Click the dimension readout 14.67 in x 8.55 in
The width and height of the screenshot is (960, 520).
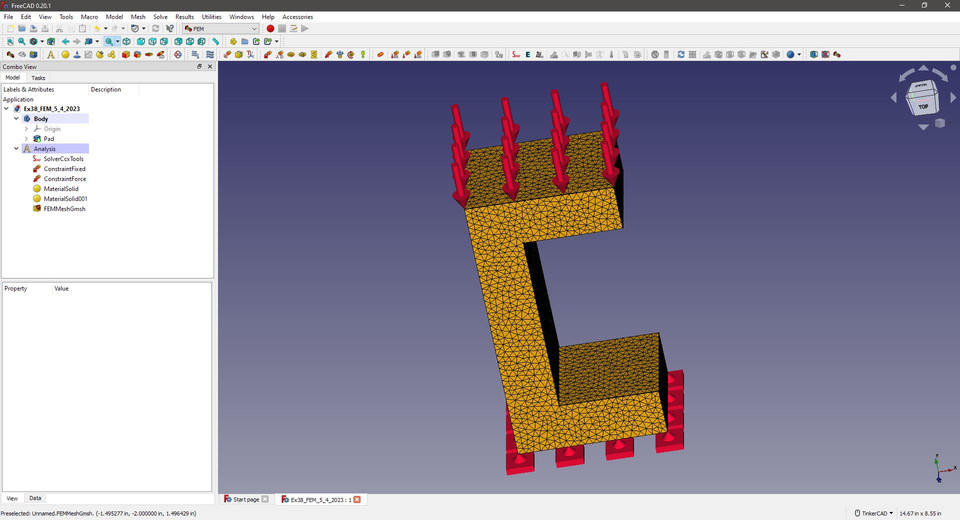pos(920,513)
